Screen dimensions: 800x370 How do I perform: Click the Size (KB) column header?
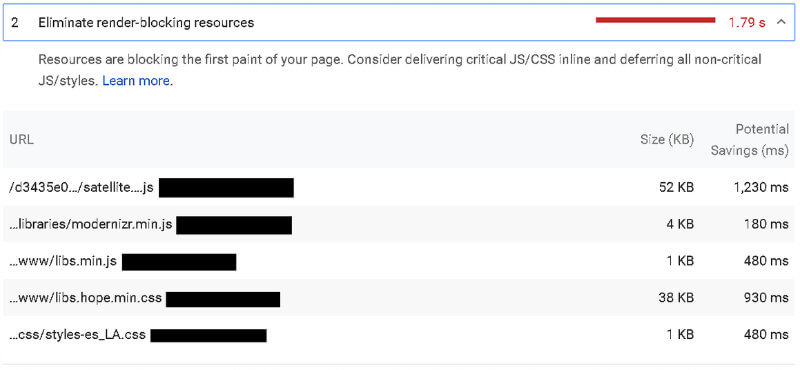pyautogui.click(x=667, y=140)
